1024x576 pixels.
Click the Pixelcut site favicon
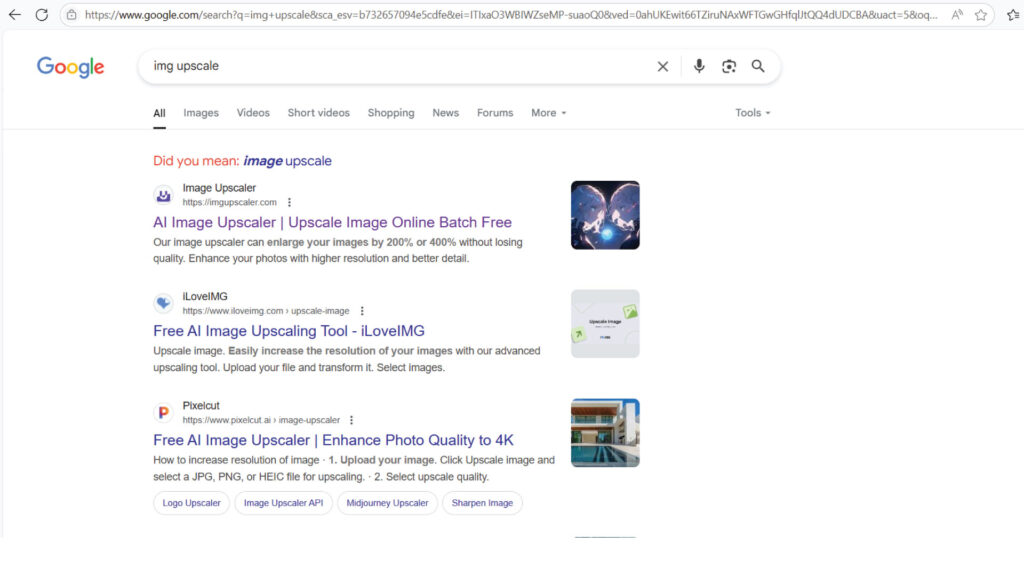click(x=163, y=412)
